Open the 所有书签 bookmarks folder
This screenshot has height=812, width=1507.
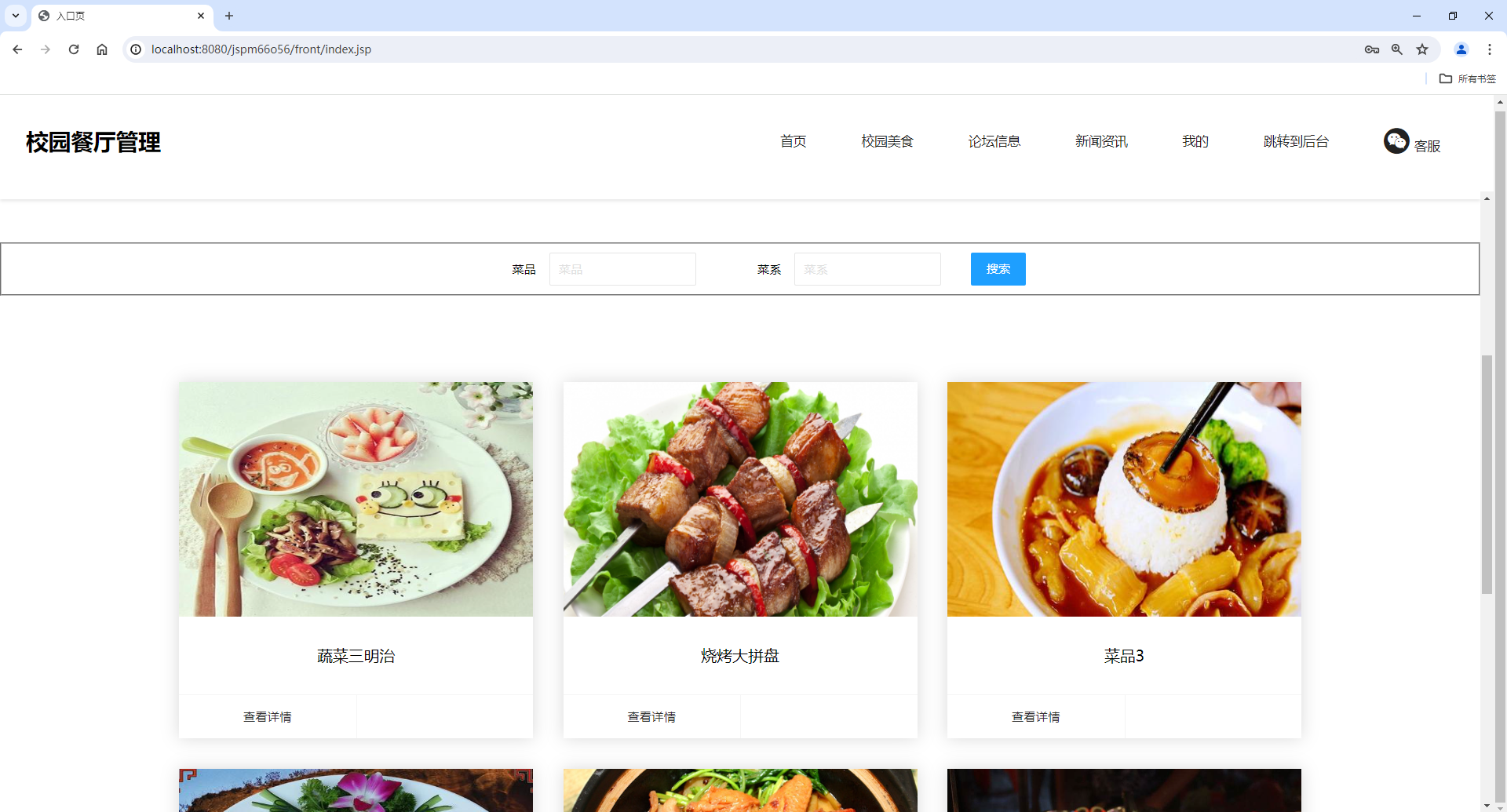pyautogui.click(x=1466, y=78)
